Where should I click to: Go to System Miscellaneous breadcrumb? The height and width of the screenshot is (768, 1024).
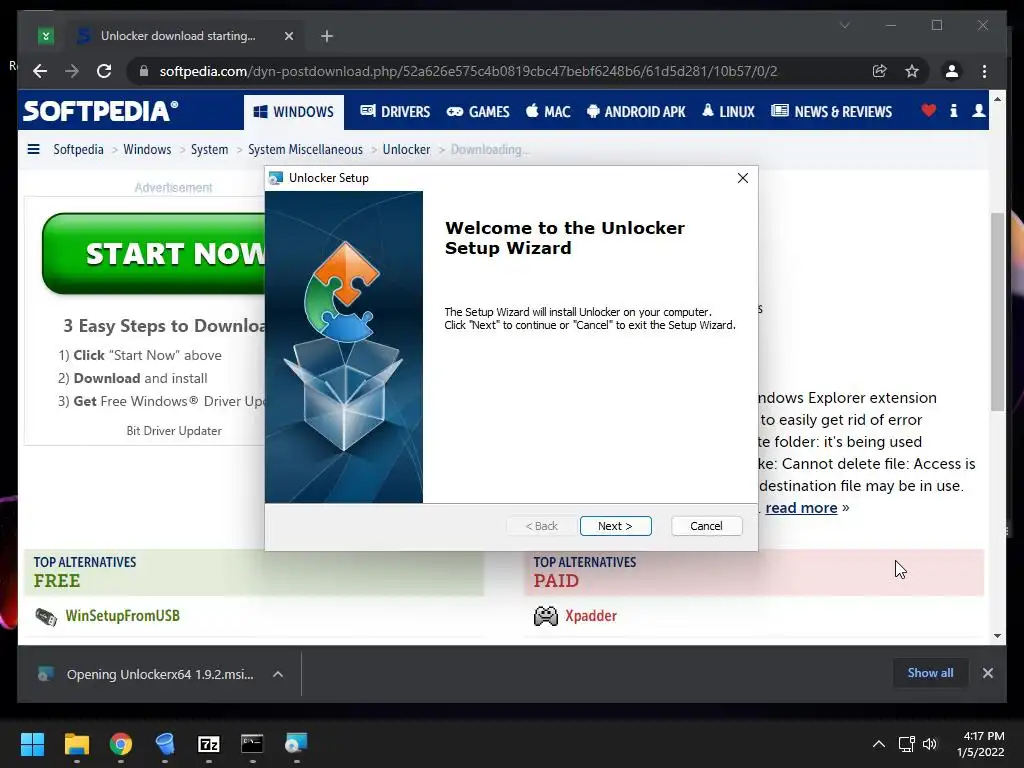tap(305, 150)
